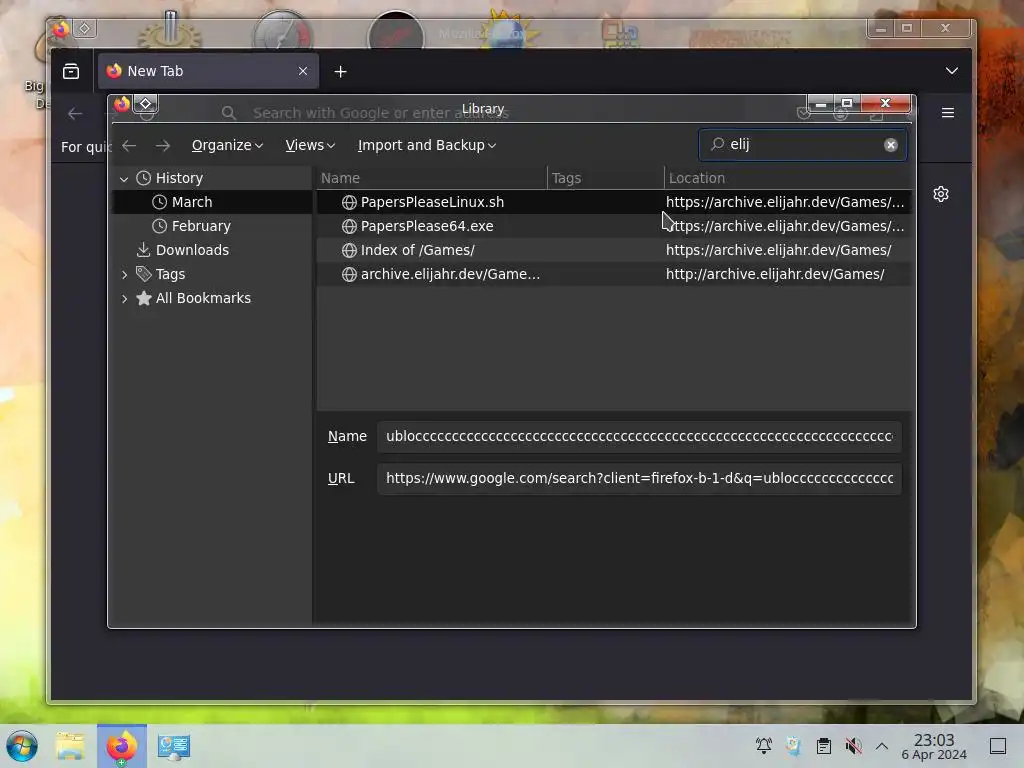The width and height of the screenshot is (1024, 768).
Task: Select archive.elijahr.dev/Game... entry
Action: pos(614,274)
